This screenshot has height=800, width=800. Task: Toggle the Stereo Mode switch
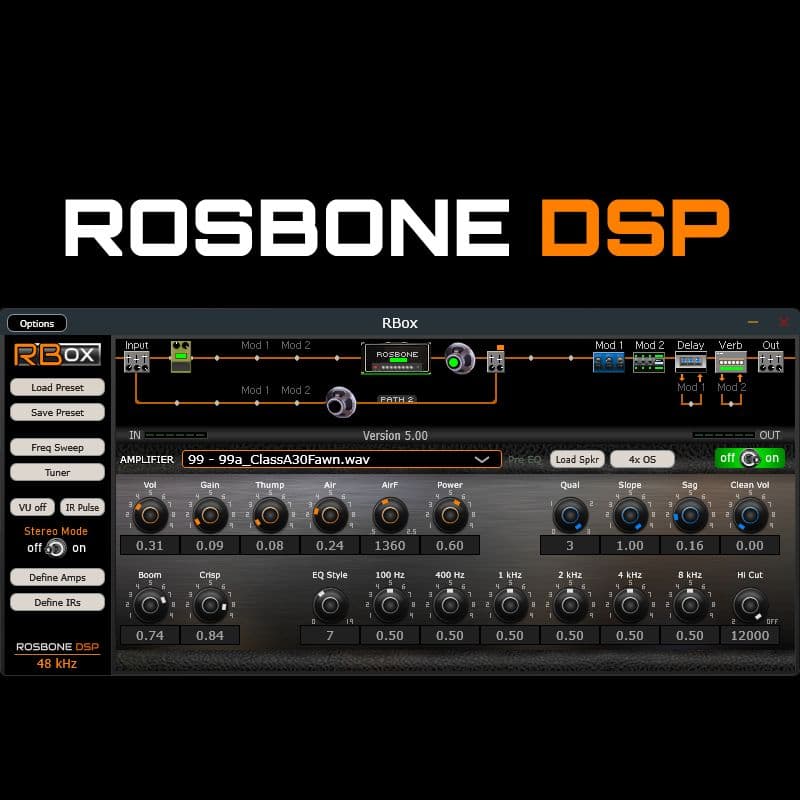pyautogui.click(x=56, y=548)
